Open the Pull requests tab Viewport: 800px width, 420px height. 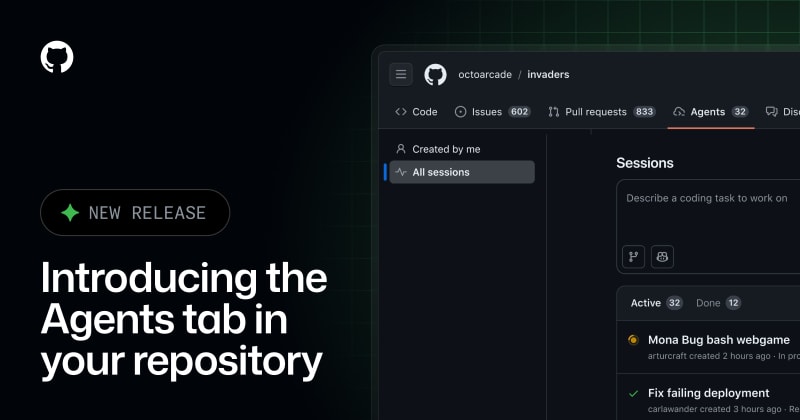(602, 112)
